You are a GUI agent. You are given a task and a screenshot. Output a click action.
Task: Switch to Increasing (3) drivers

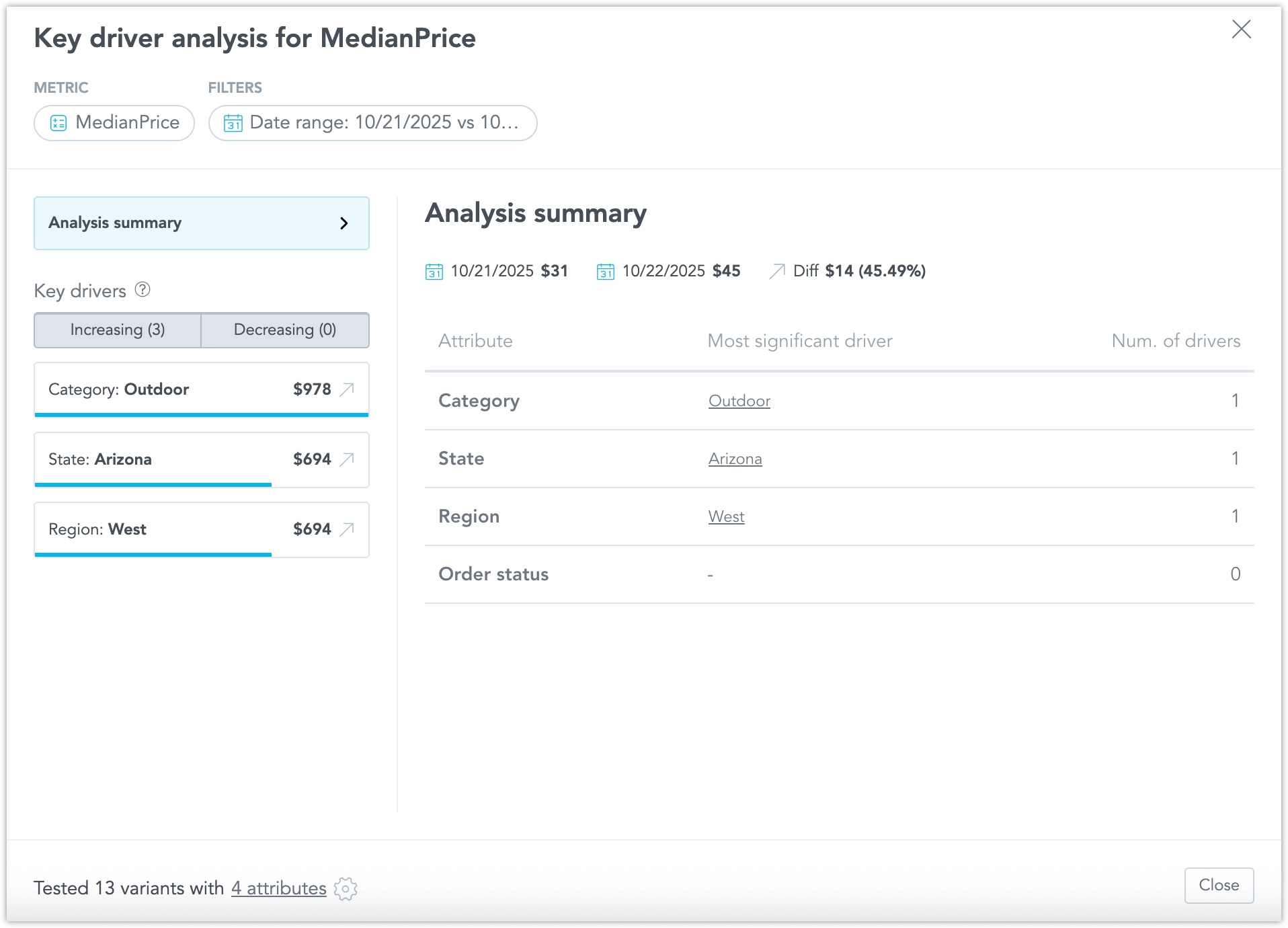(118, 330)
